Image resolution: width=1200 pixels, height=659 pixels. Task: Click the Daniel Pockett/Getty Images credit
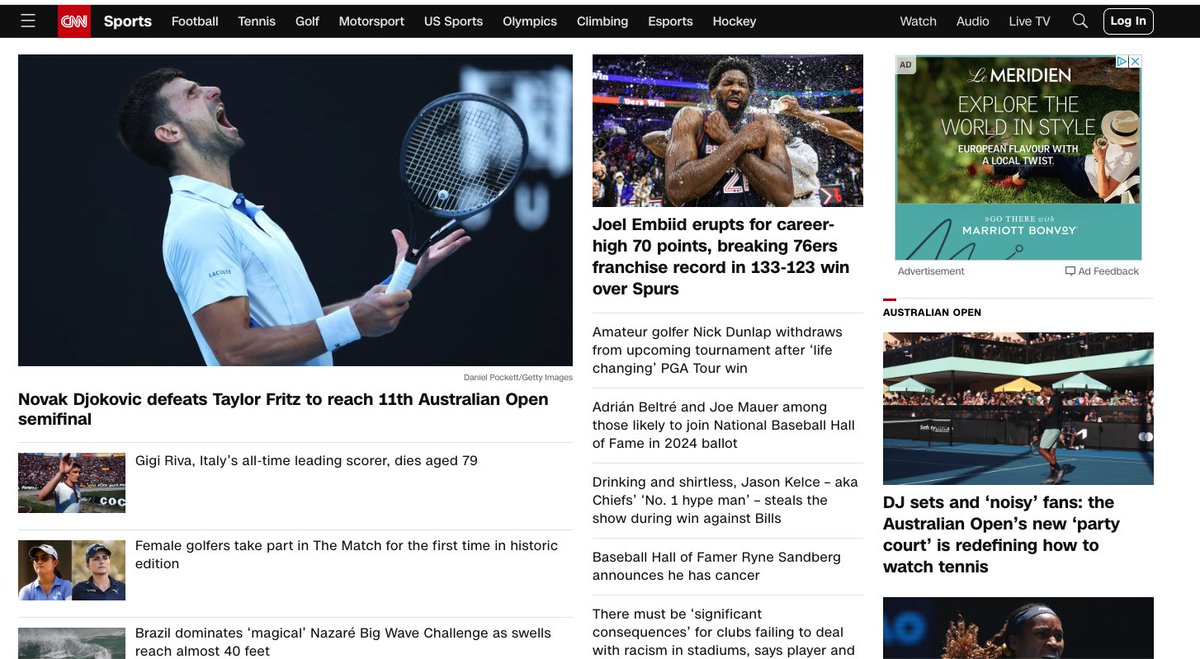click(x=518, y=377)
